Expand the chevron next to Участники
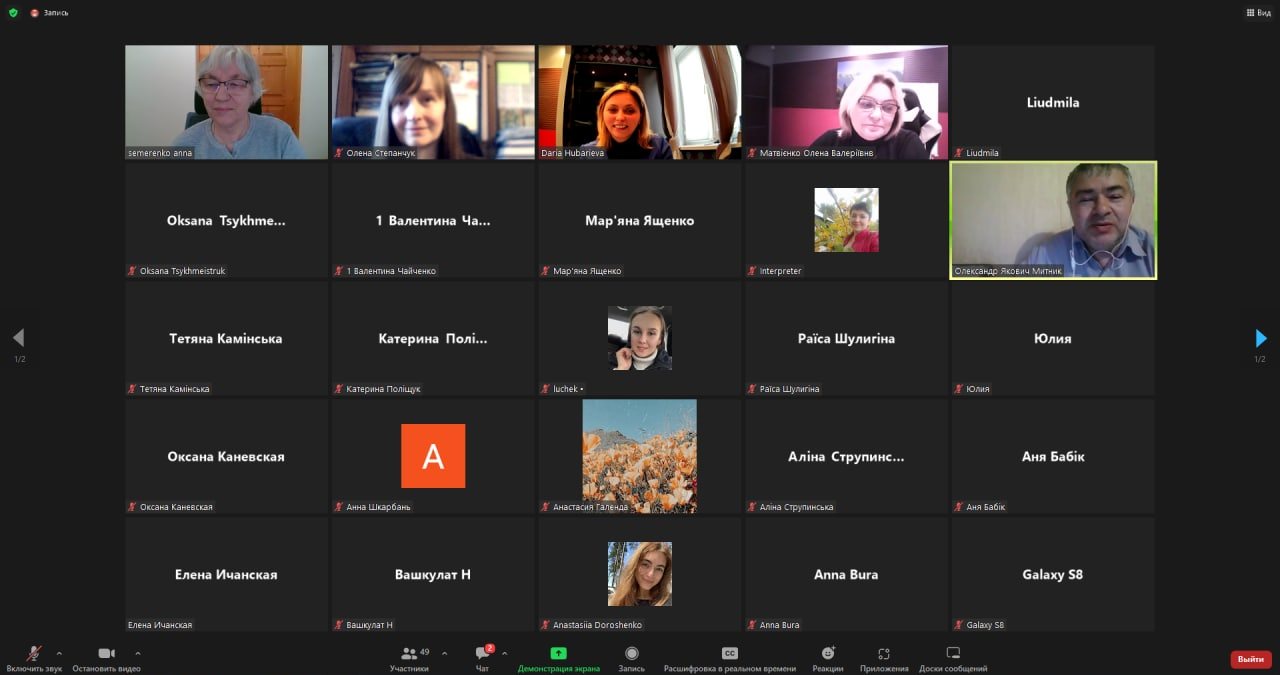The width and height of the screenshot is (1280, 675). [444, 653]
